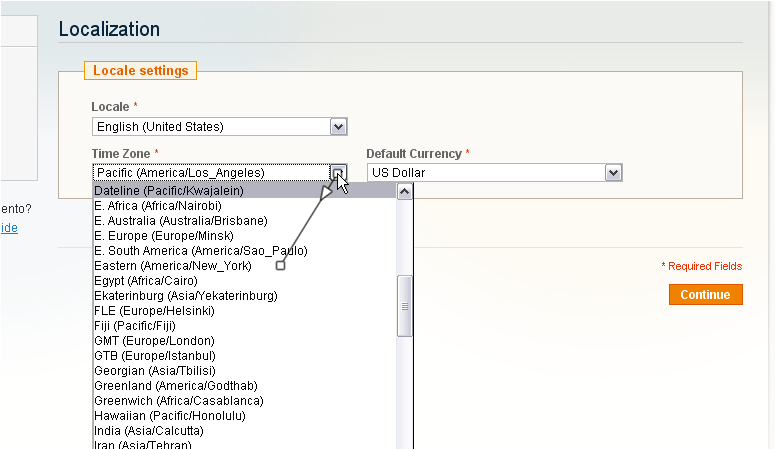Screen dimensions: 776x450
Task: Select GMT (Europe/London) time zone
Action: click(x=155, y=341)
